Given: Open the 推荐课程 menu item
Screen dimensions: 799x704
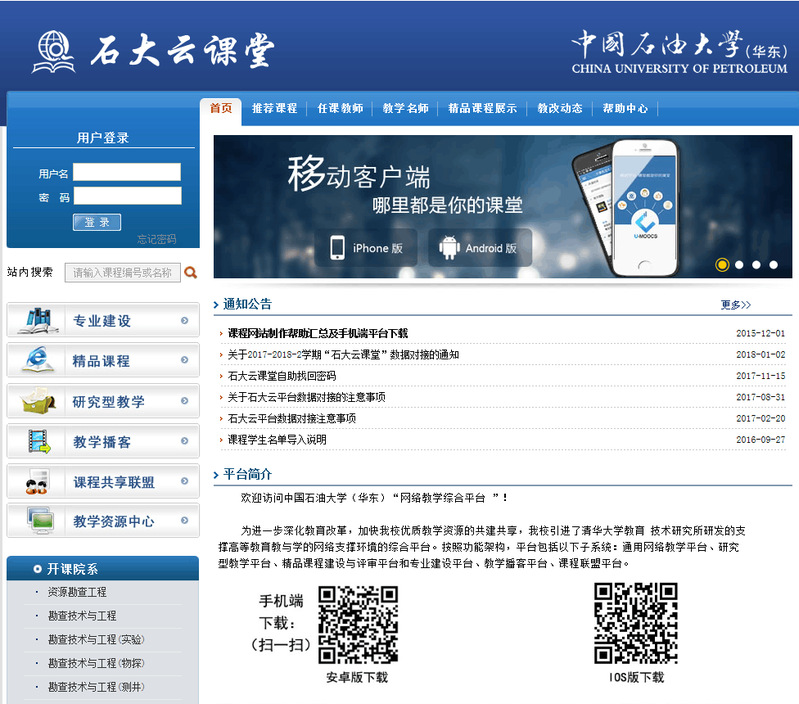Looking at the screenshot, I should (x=274, y=108).
